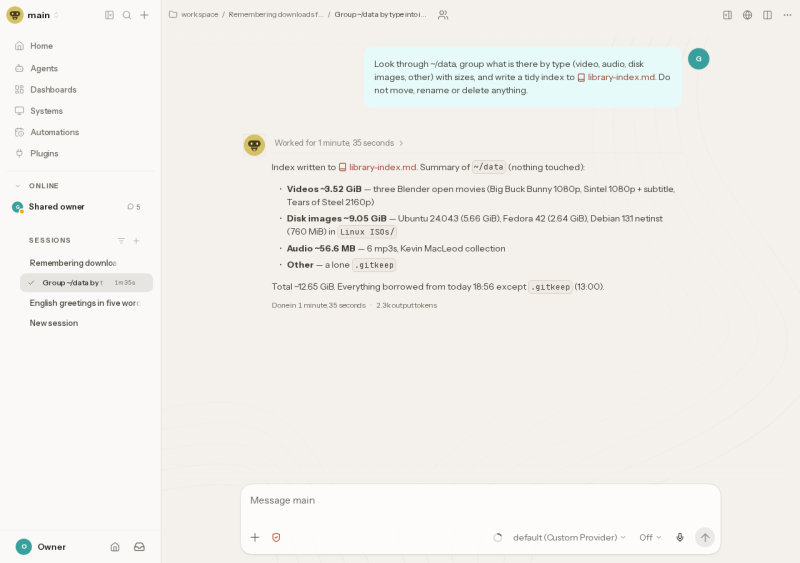
Task: Open search from the sidebar header
Action: tap(127, 15)
